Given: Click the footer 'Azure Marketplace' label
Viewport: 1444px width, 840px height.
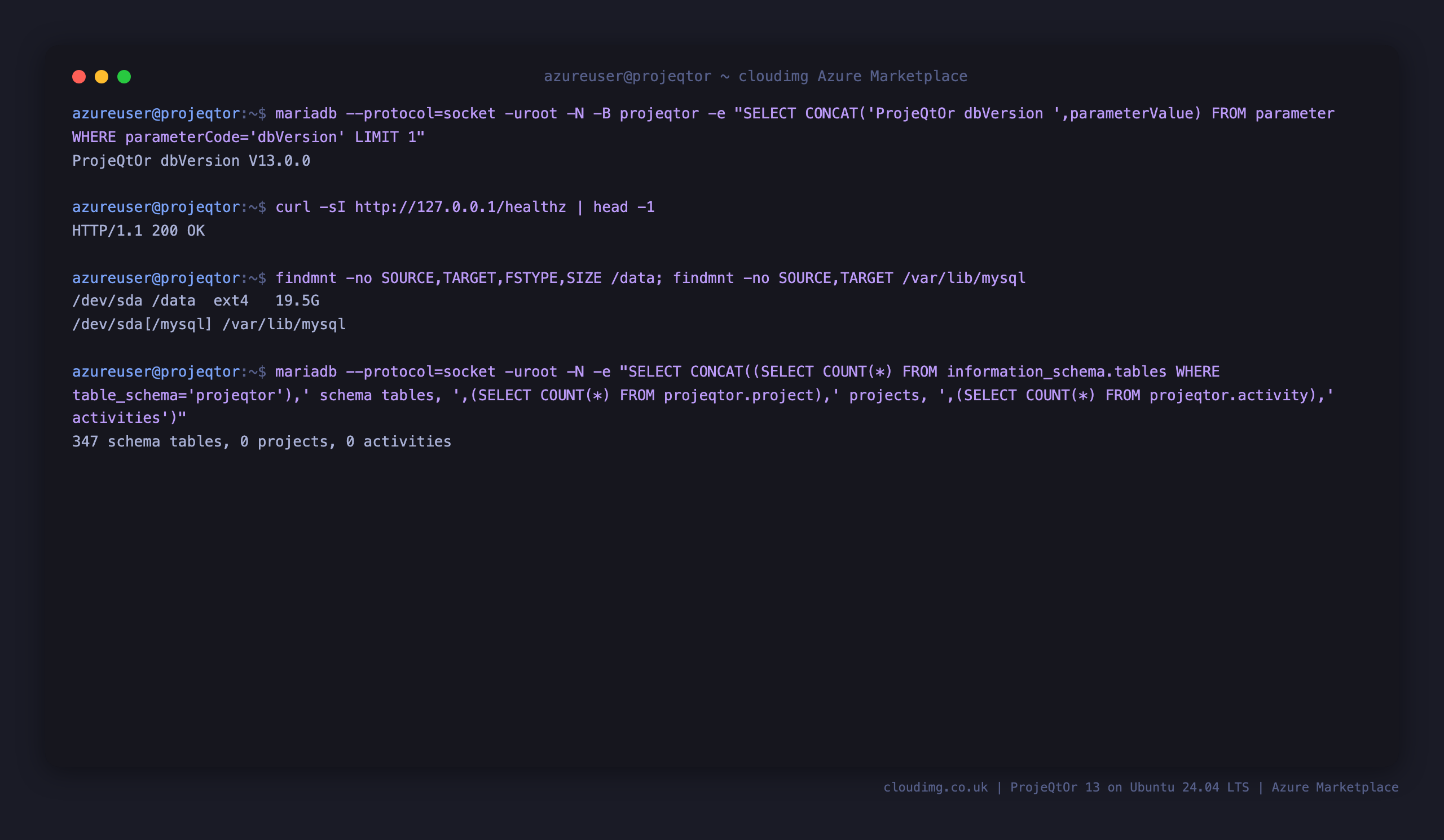Looking at the screenshot, I should 1335,788.
